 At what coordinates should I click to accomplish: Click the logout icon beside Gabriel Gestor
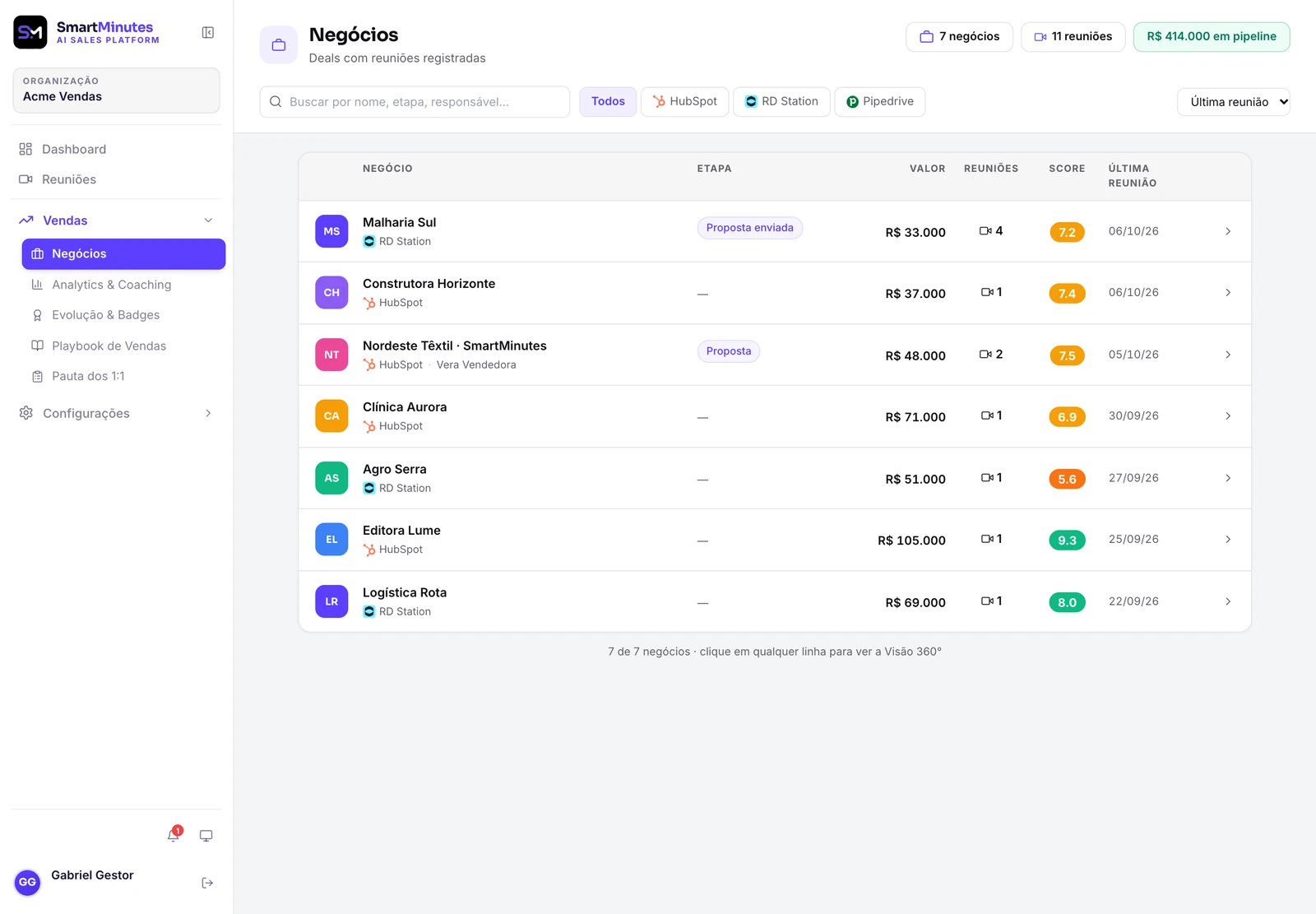(x=207, y=883)
